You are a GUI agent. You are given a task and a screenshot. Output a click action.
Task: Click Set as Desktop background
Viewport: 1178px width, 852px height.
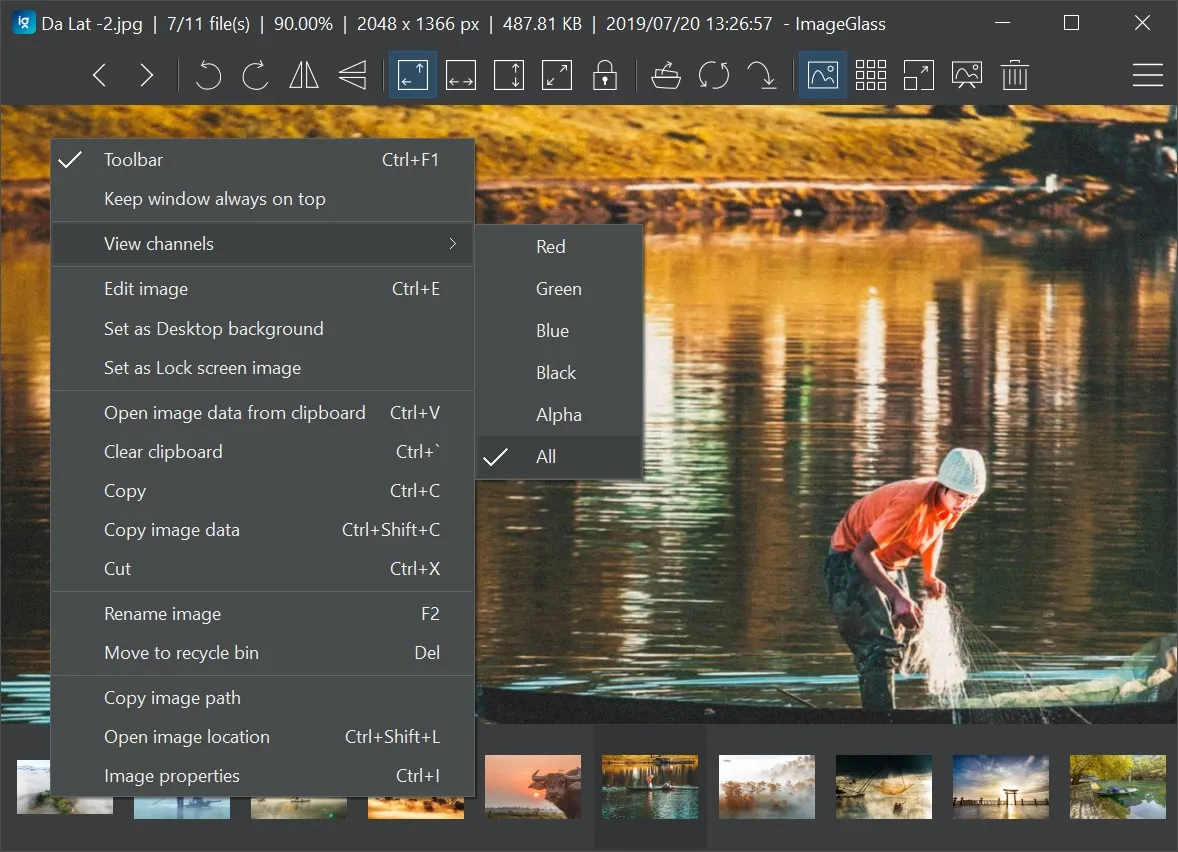click(214, 329)
